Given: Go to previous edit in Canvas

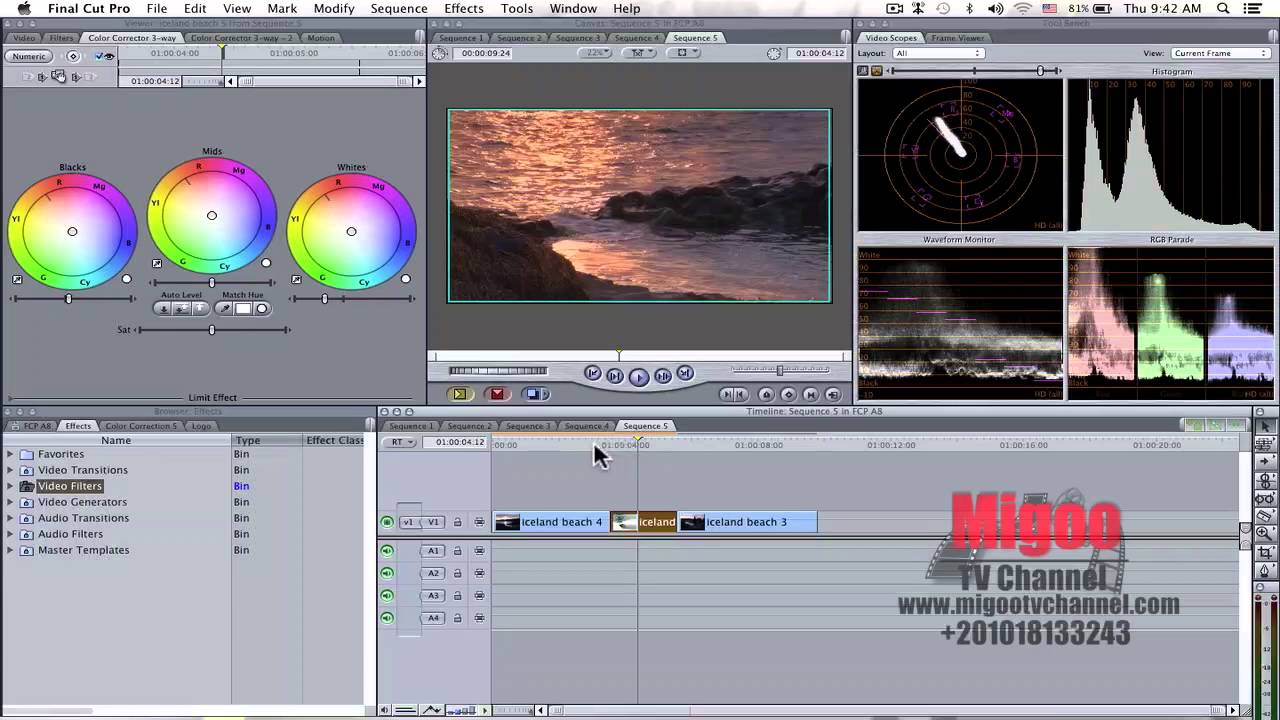Looking at the screenshot, I should click(593, 374).
